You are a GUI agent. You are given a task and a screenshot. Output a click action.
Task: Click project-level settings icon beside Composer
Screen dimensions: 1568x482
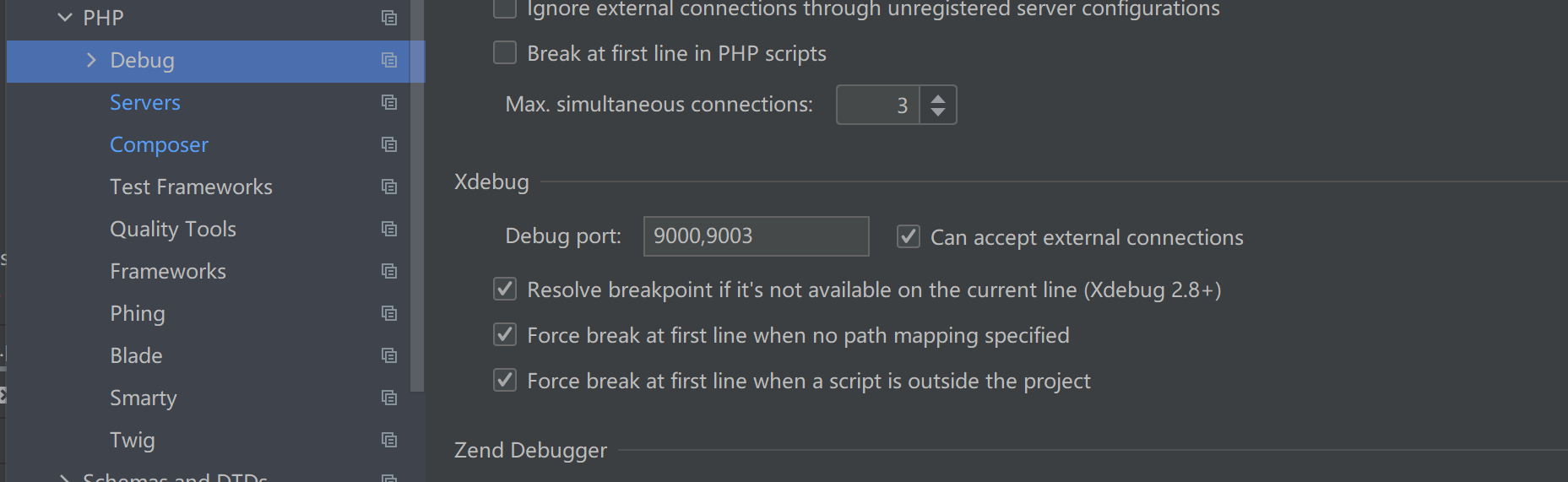coord(389,144)
